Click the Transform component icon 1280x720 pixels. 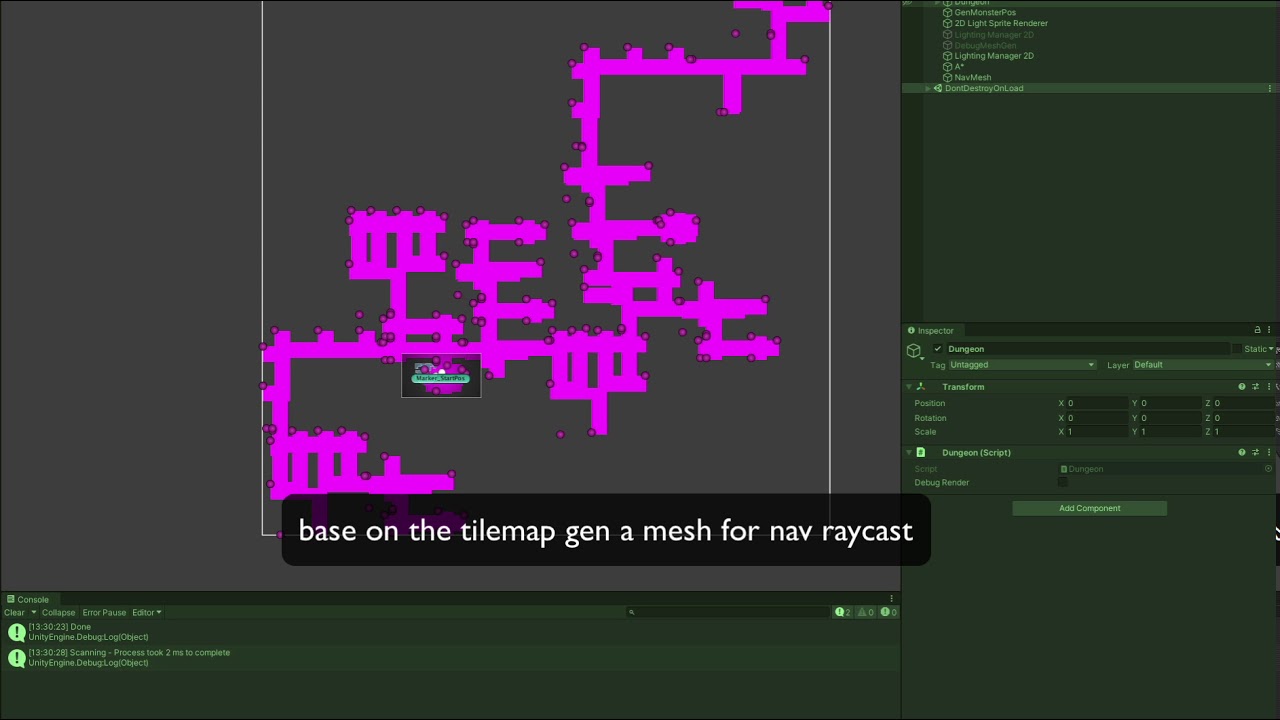pos(921,387)
